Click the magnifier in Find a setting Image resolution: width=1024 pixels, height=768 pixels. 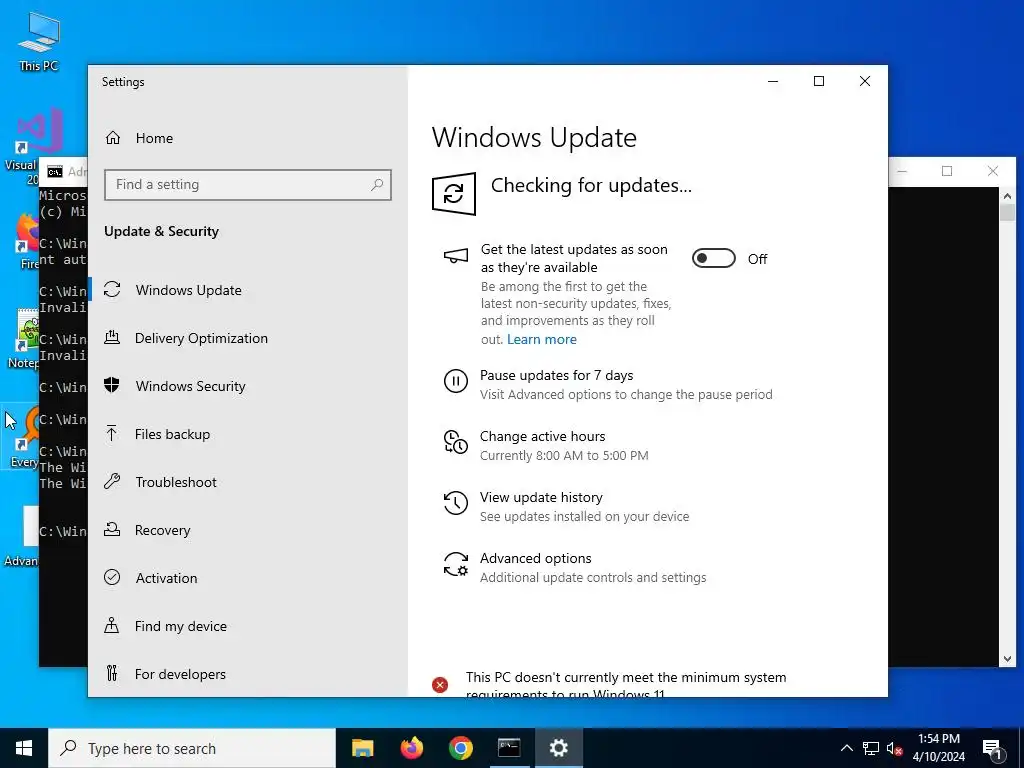tap(377, 185)
